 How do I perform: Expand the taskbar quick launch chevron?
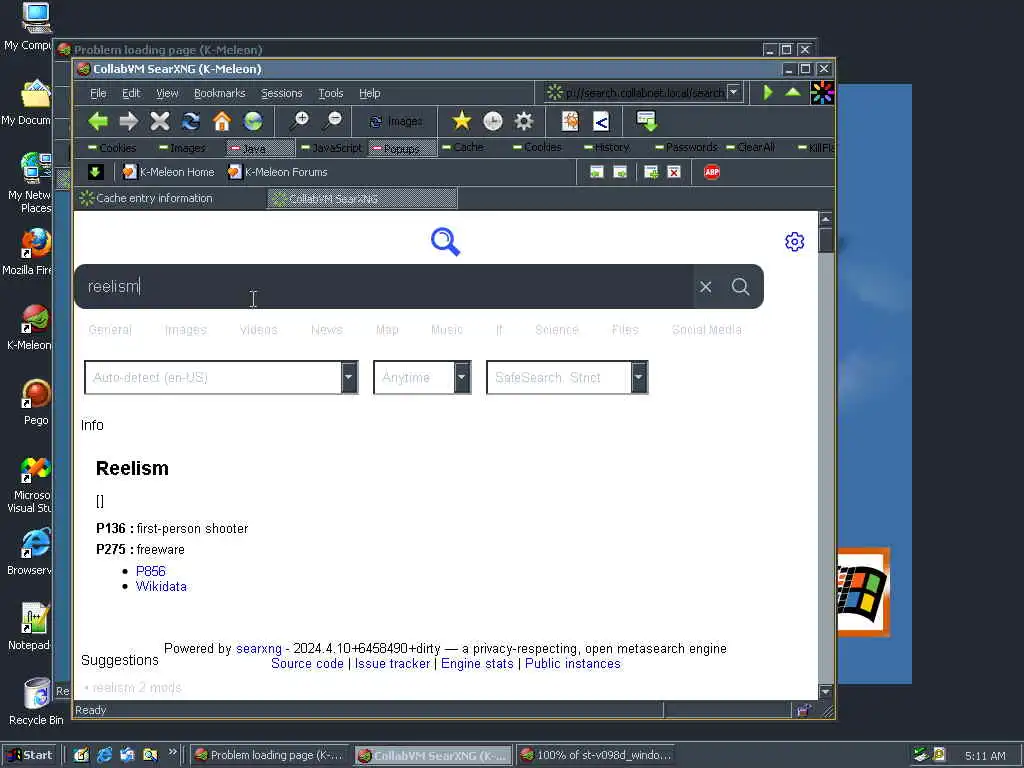[x=172, y=752]
